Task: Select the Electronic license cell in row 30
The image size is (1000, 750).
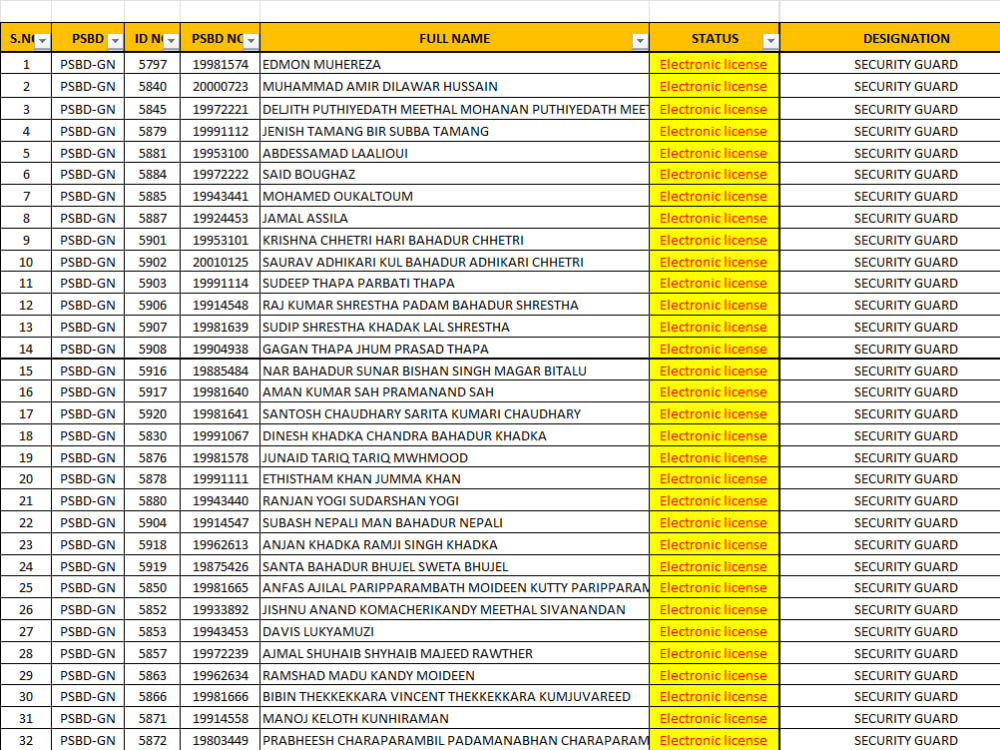Action: [714, 696]
